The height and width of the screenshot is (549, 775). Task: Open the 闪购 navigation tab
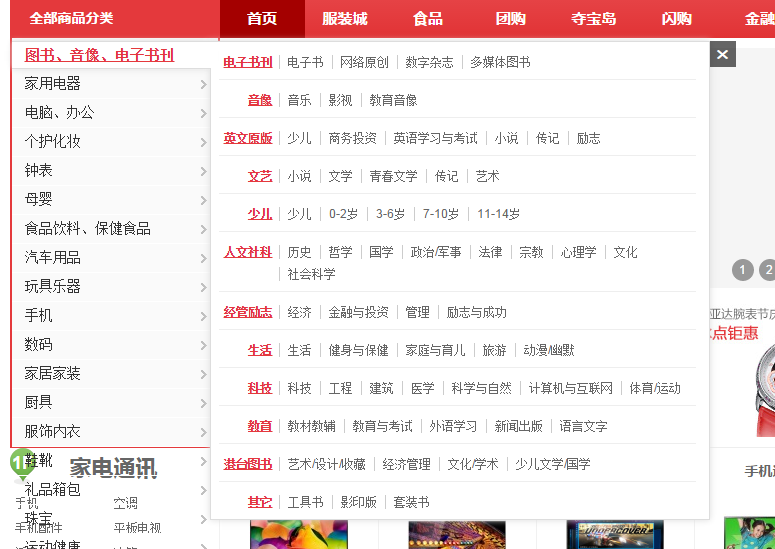coord(676,19)
